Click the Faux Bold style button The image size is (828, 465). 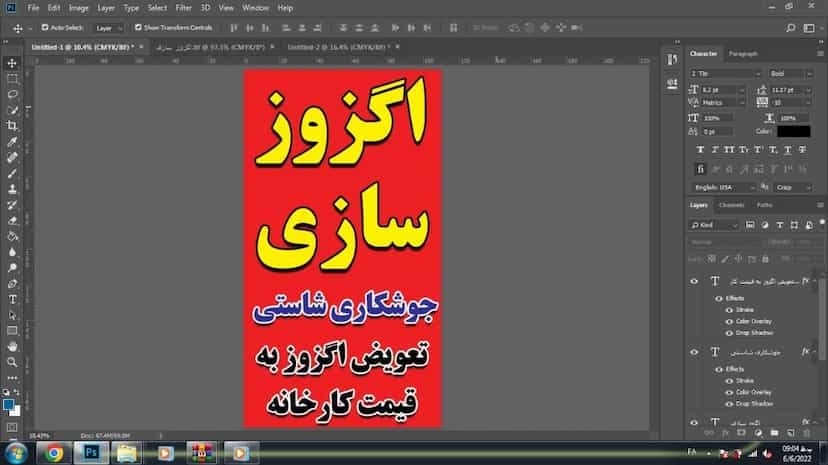tap(700, 150)
